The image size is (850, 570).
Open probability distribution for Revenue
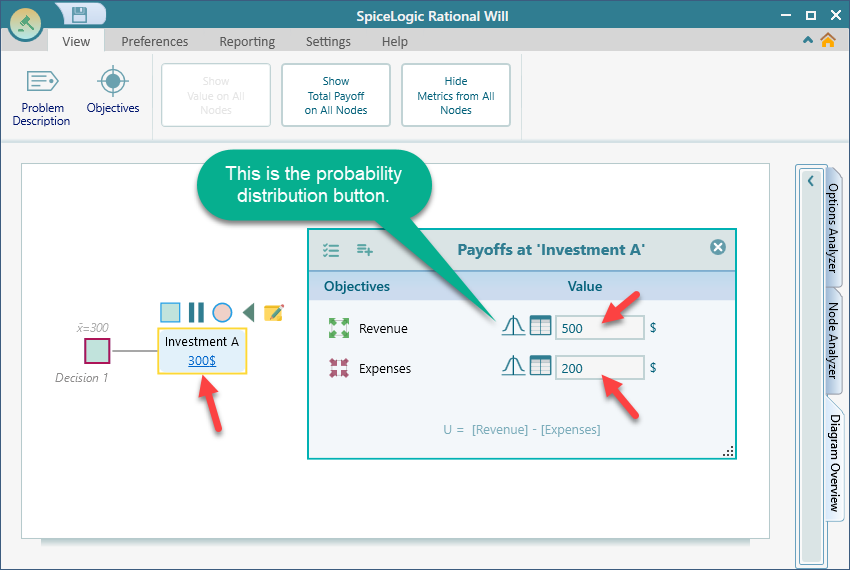coord(513,326)
